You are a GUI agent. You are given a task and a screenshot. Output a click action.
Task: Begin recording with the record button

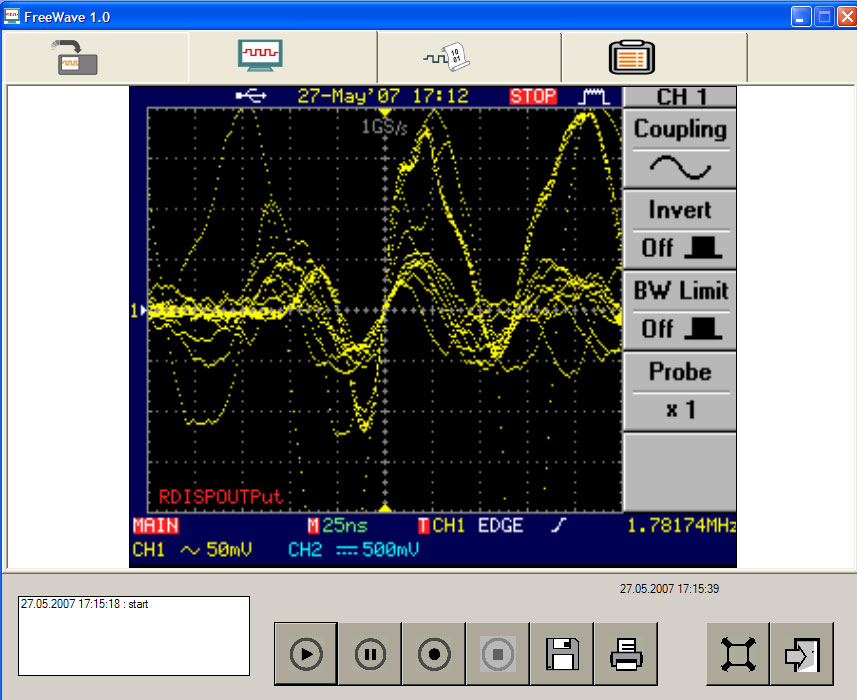tap(434, 654)
